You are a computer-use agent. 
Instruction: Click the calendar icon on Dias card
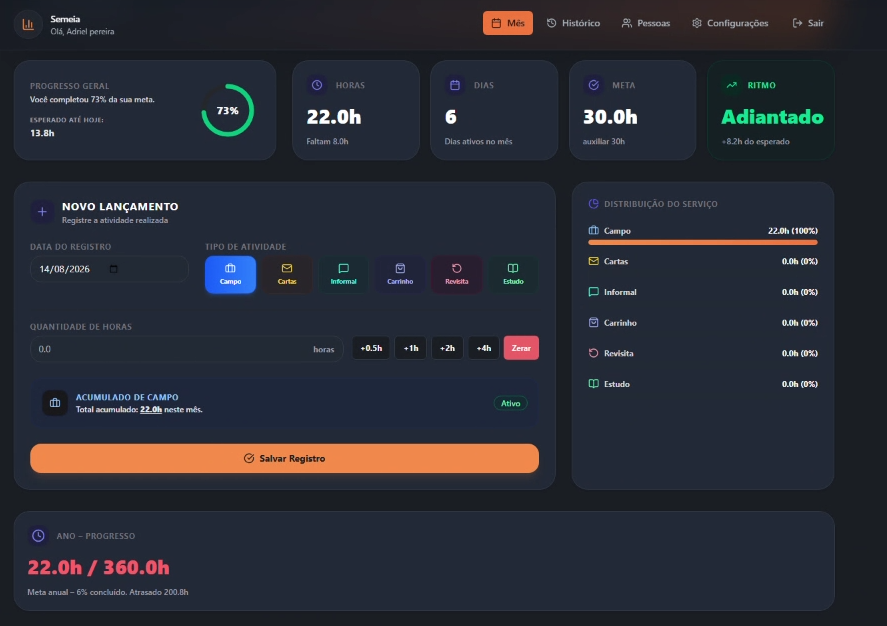(x=455, y=85)
